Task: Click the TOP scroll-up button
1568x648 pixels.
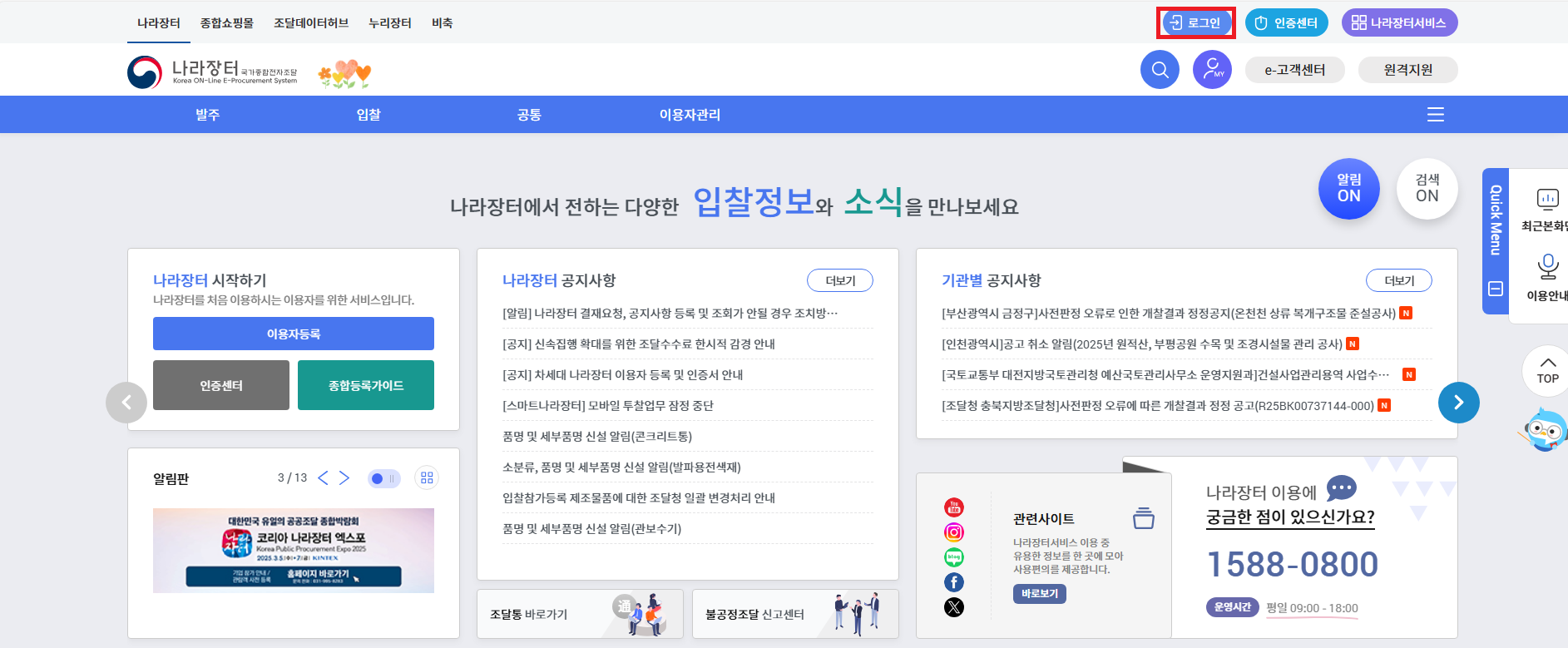Action: (x=1547, y=371)
